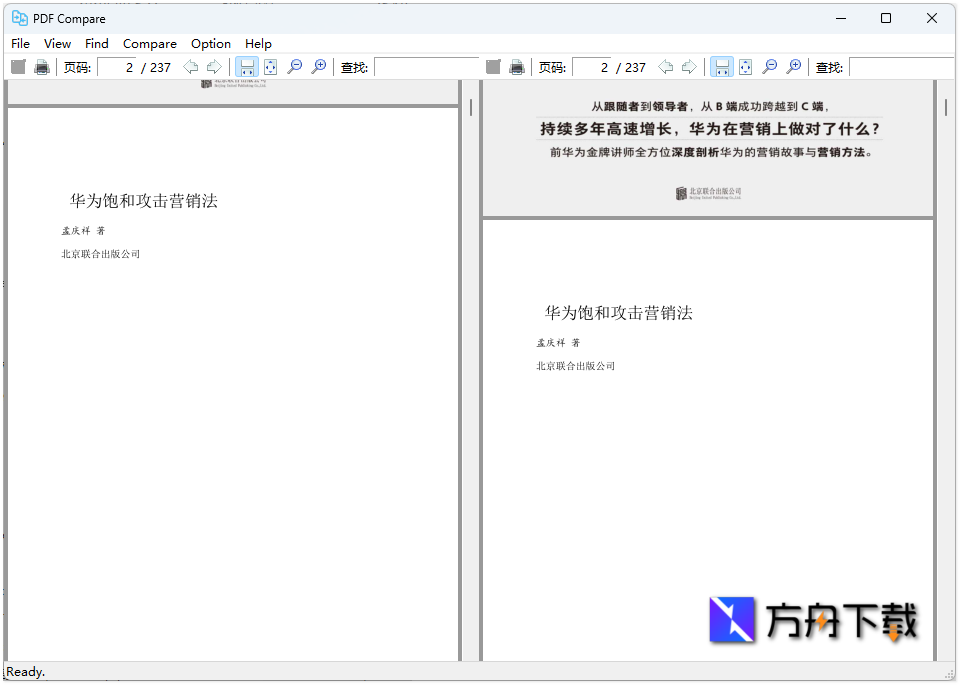Zoom in the right pane document

(793, 67)
